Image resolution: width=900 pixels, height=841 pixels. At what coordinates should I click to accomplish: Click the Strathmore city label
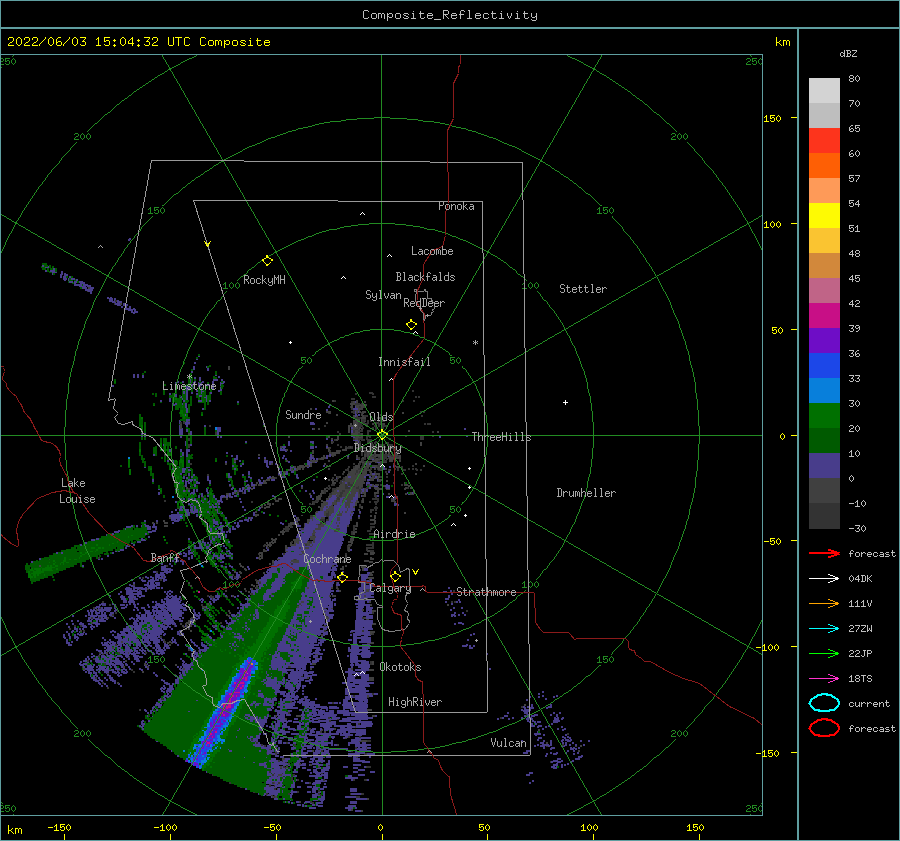[486, 592]
